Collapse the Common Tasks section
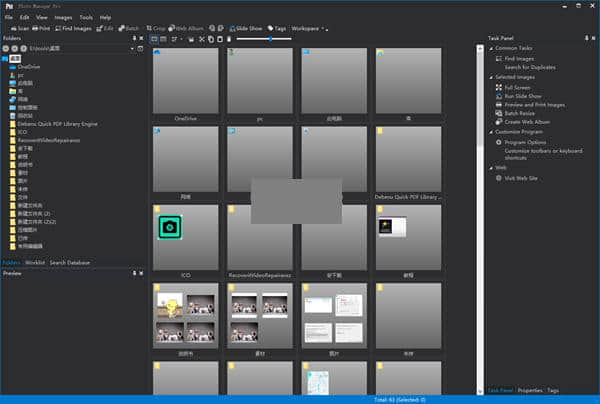Image resolution: width=600 pixels, height=404 pixels. (x=491, y=48)
